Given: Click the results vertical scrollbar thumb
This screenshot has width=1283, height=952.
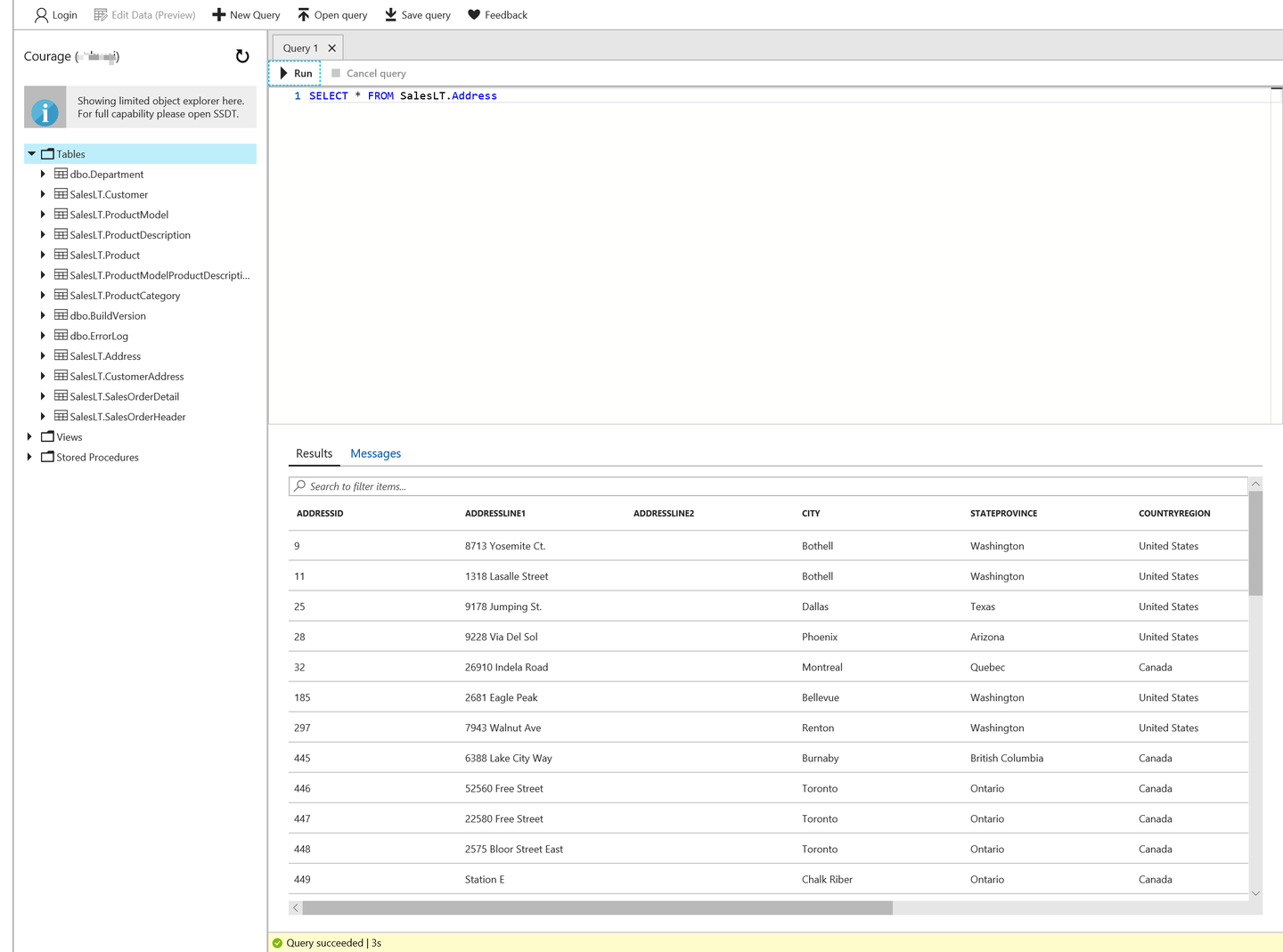Looking at the screenshot, I should 1255,543.
